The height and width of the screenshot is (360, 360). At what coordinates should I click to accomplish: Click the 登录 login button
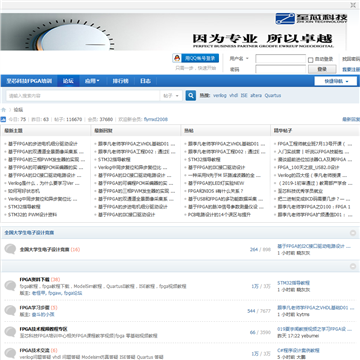coord(322,69)
